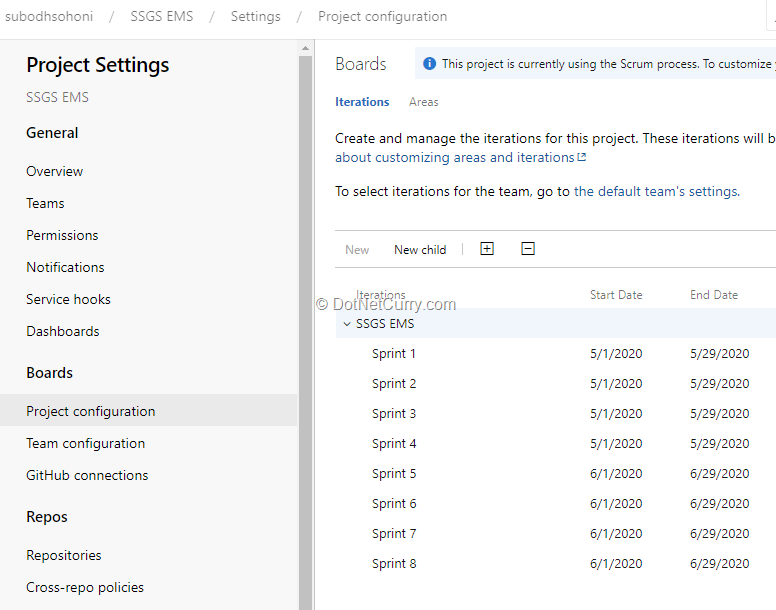This screenshot has height=610, width=776.
Task: Click the New button
Action: point(357,250)
